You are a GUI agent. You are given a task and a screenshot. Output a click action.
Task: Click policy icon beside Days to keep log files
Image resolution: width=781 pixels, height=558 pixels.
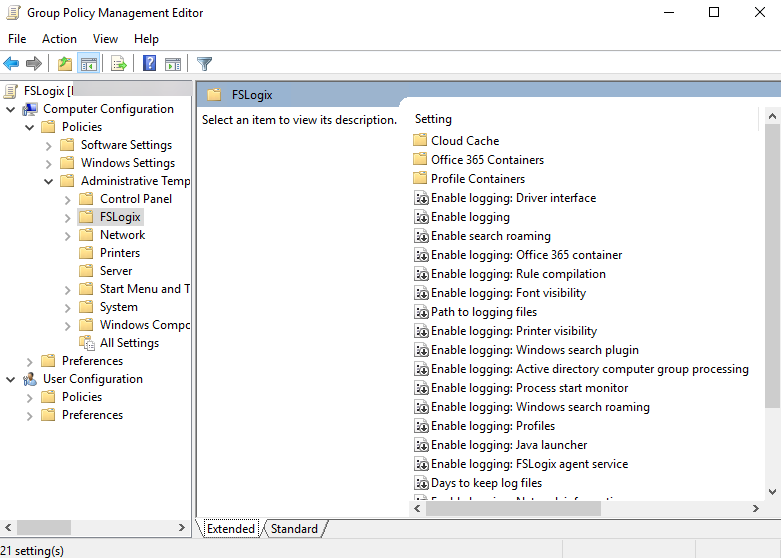(421, 483)
